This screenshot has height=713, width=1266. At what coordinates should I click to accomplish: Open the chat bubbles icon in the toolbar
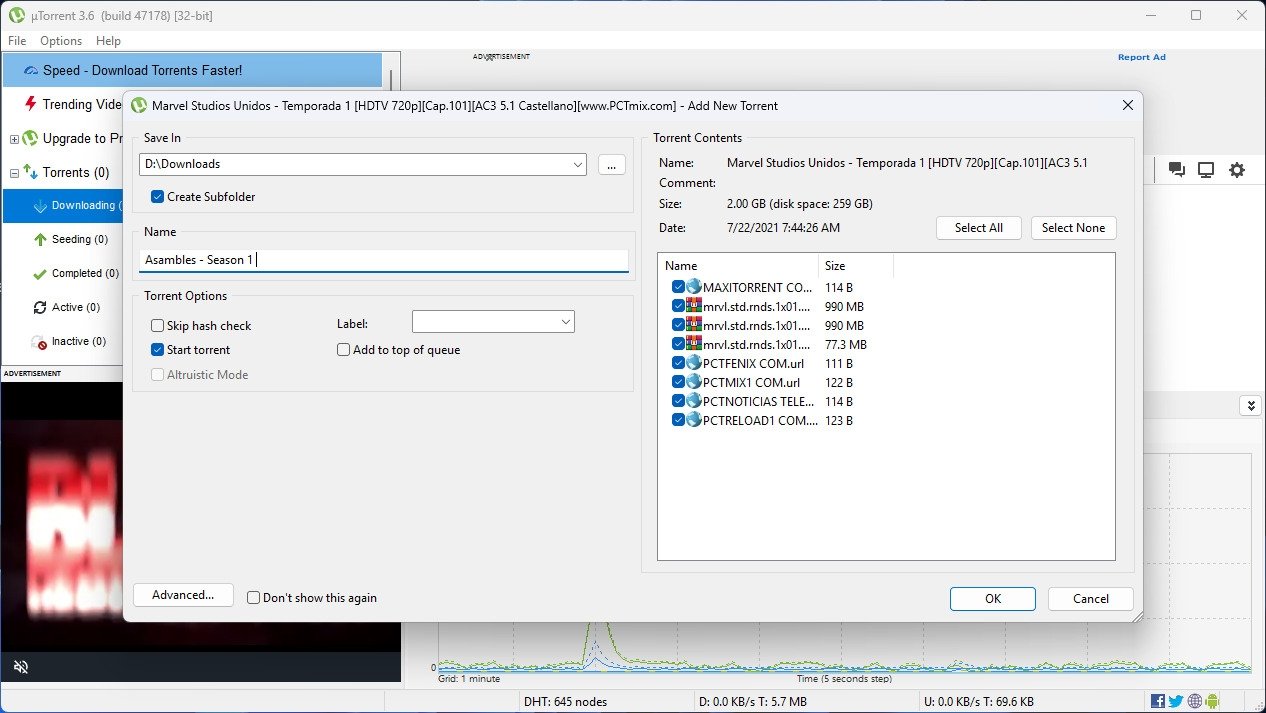[1177, 170]
